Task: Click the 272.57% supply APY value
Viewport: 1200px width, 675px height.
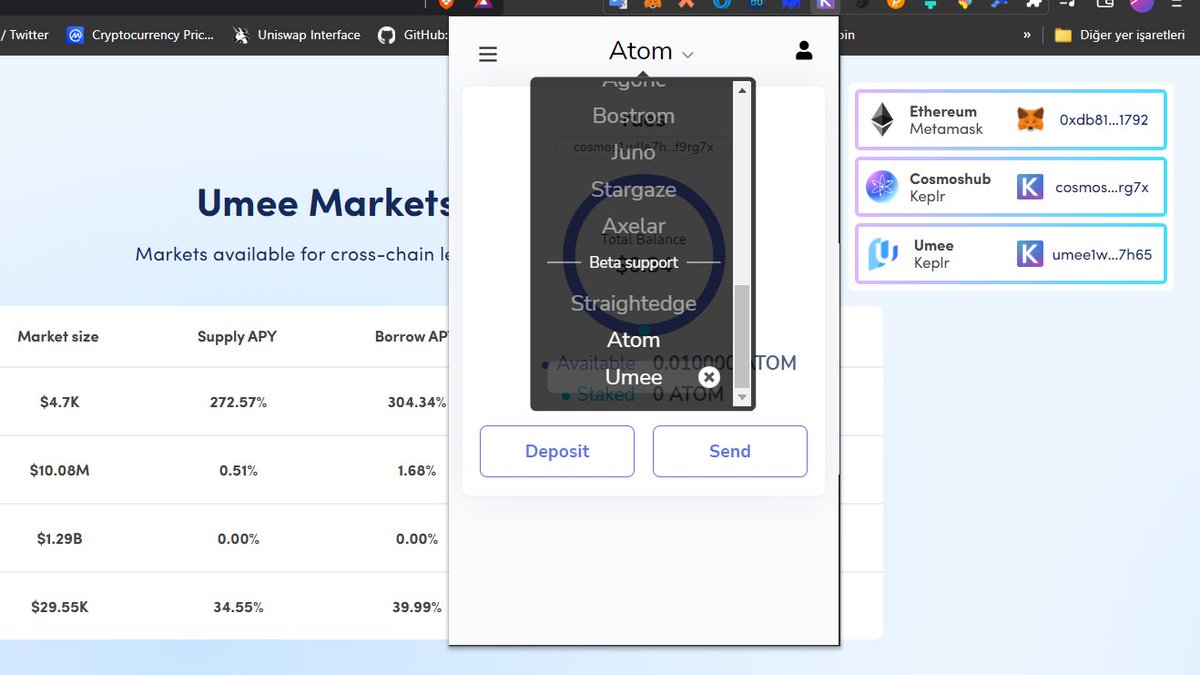Action: (237, 402)
